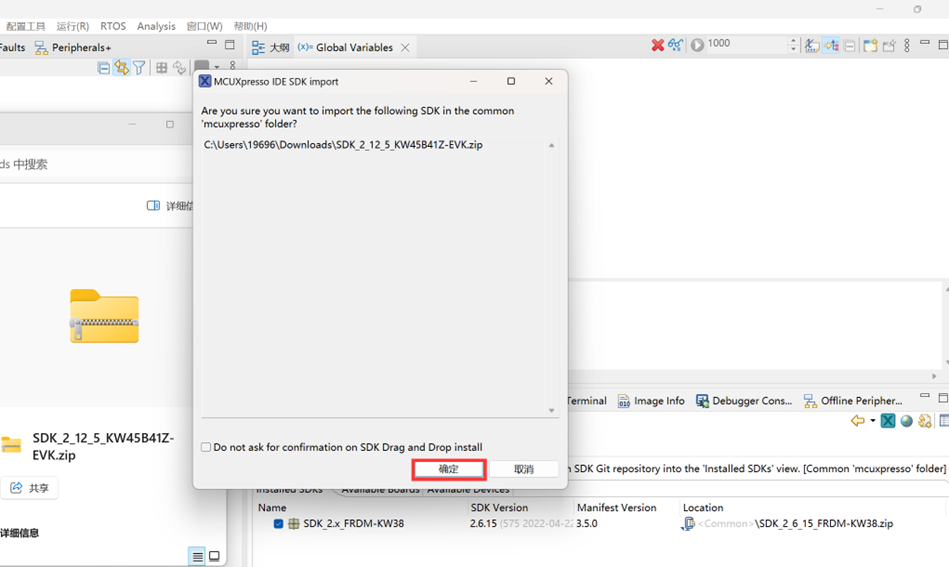Open the Image Info tab

coord(651,401)
